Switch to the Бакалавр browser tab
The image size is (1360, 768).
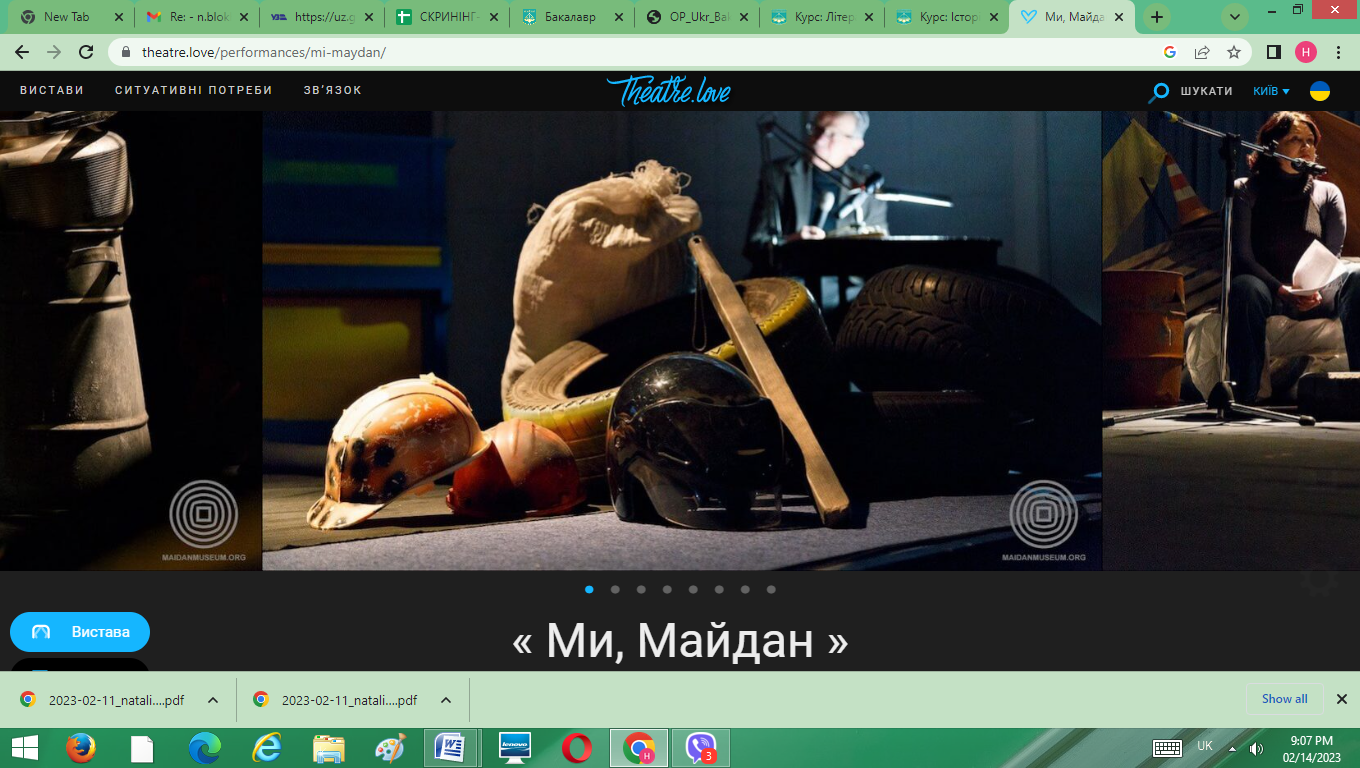coord(573,17)
